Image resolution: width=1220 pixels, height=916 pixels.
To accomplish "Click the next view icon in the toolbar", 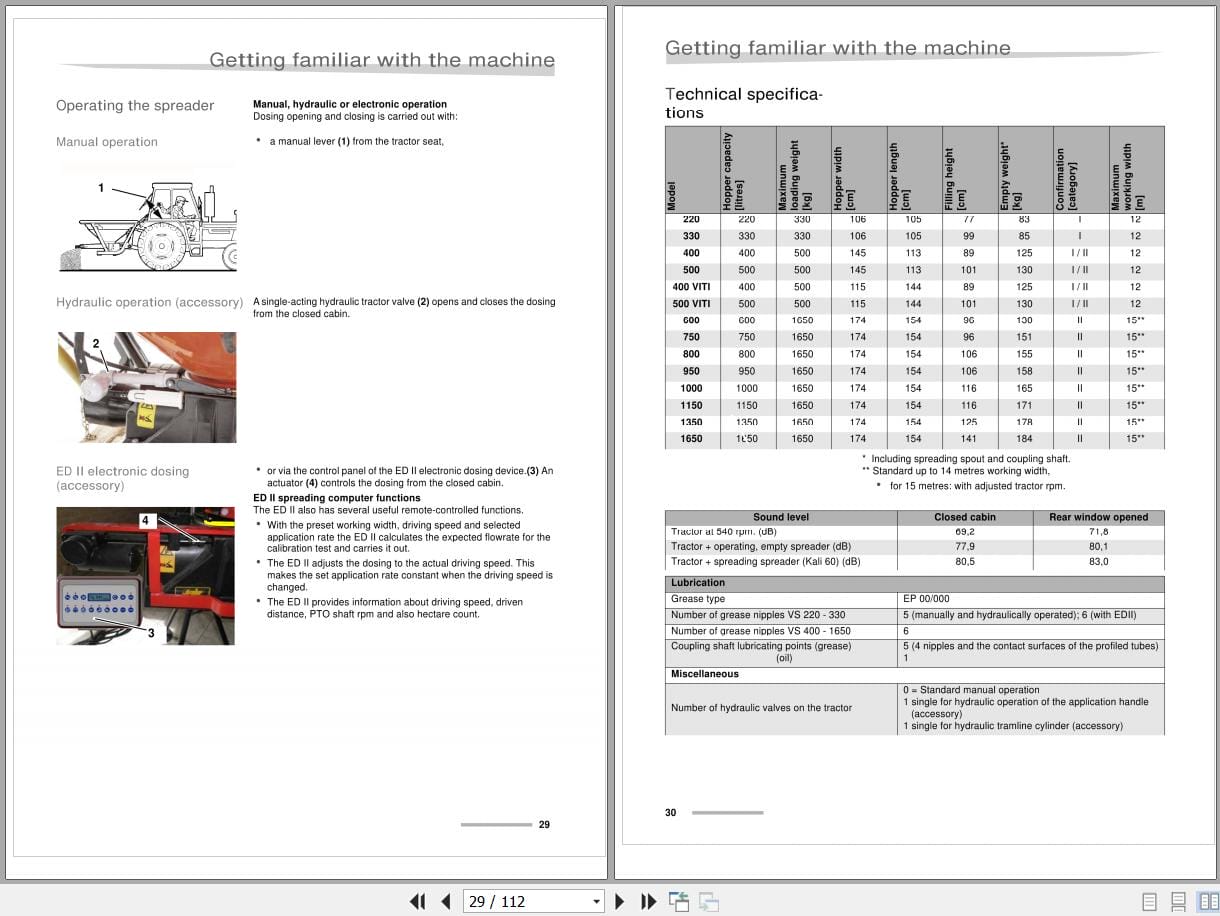I will [x=710, y=901].
